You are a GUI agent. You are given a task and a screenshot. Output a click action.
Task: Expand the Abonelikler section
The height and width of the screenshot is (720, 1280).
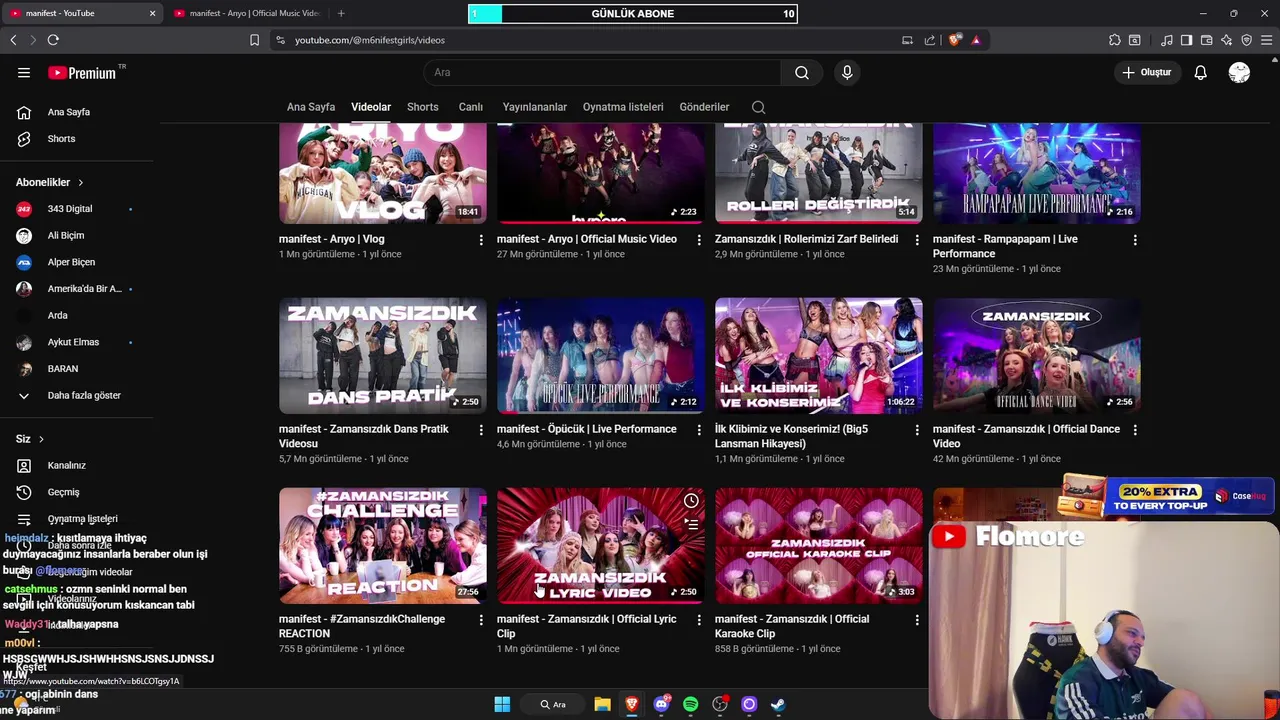coord(50,182)
